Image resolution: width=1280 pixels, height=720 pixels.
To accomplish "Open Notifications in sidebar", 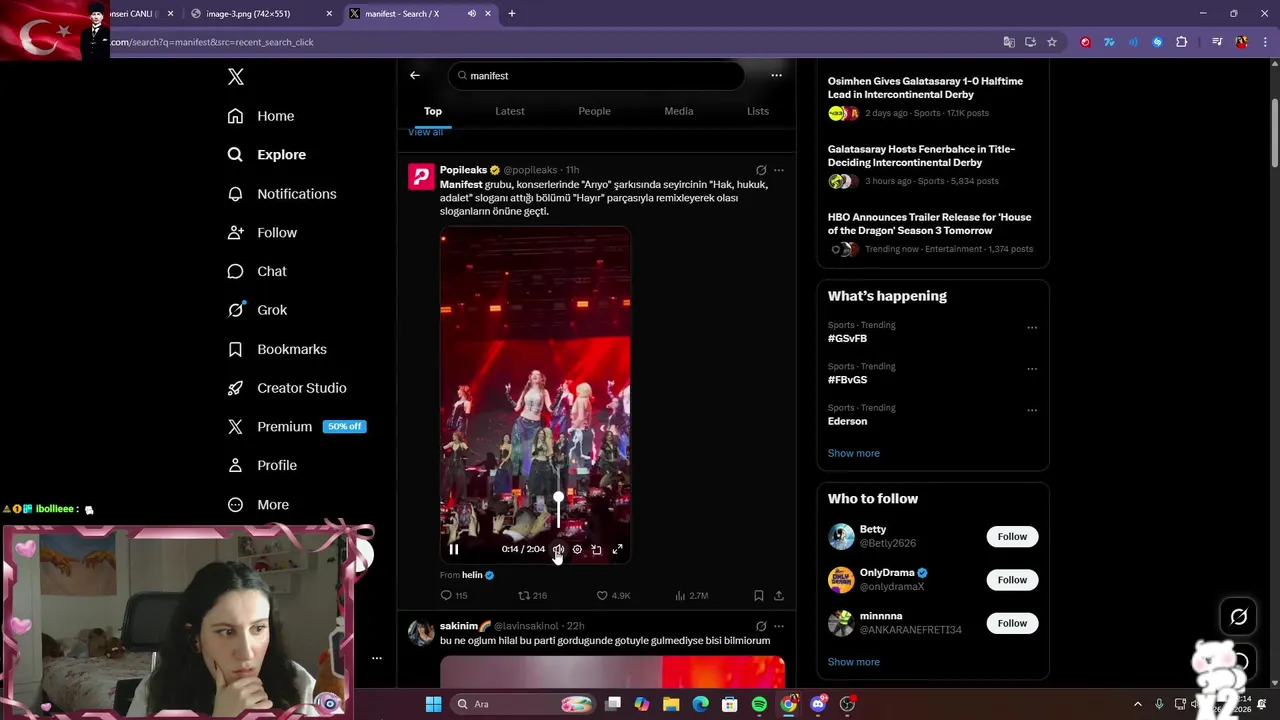I will point(282,194).
